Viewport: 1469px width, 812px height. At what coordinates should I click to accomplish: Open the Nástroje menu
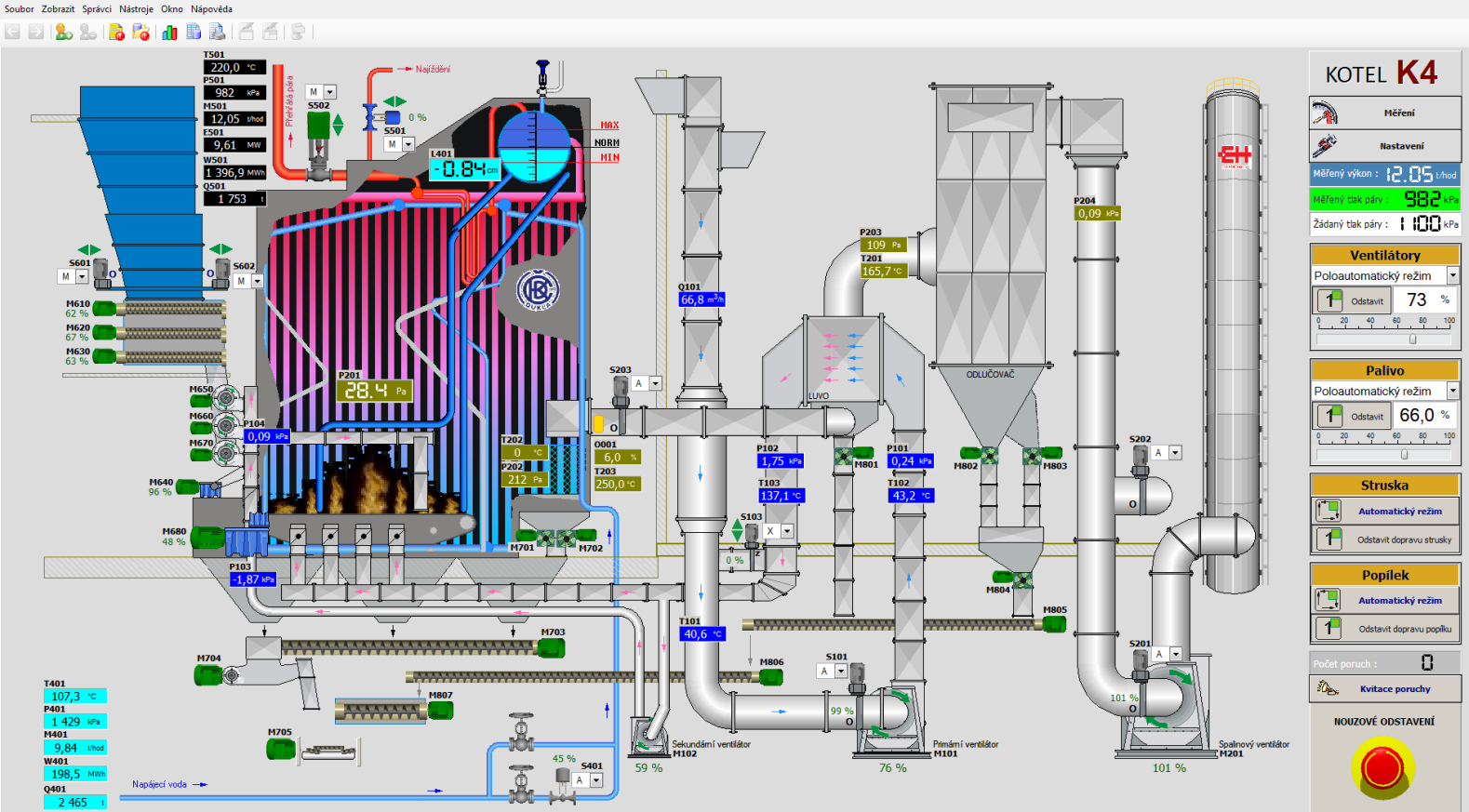click(x=136, y=9)
